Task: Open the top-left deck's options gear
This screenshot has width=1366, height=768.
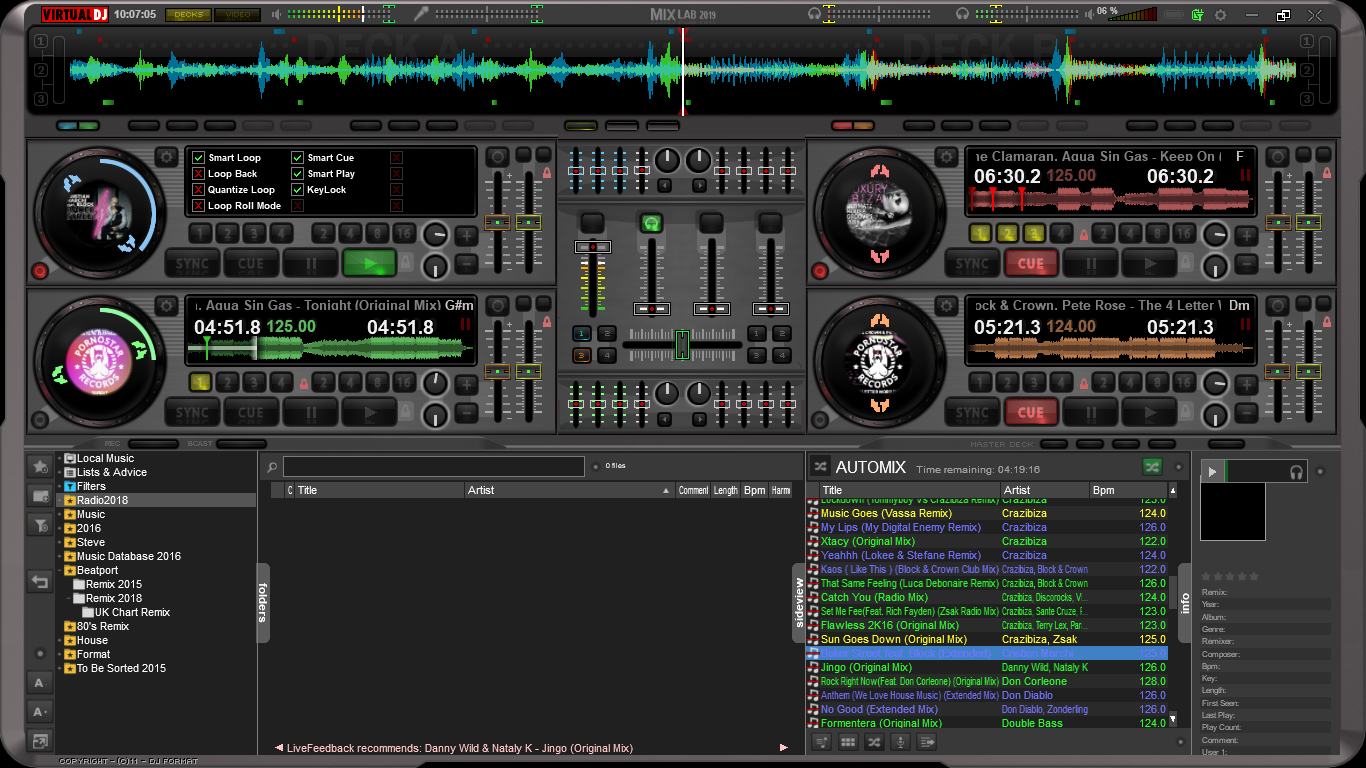Action: pyautogui.click(x=165, y=157)
